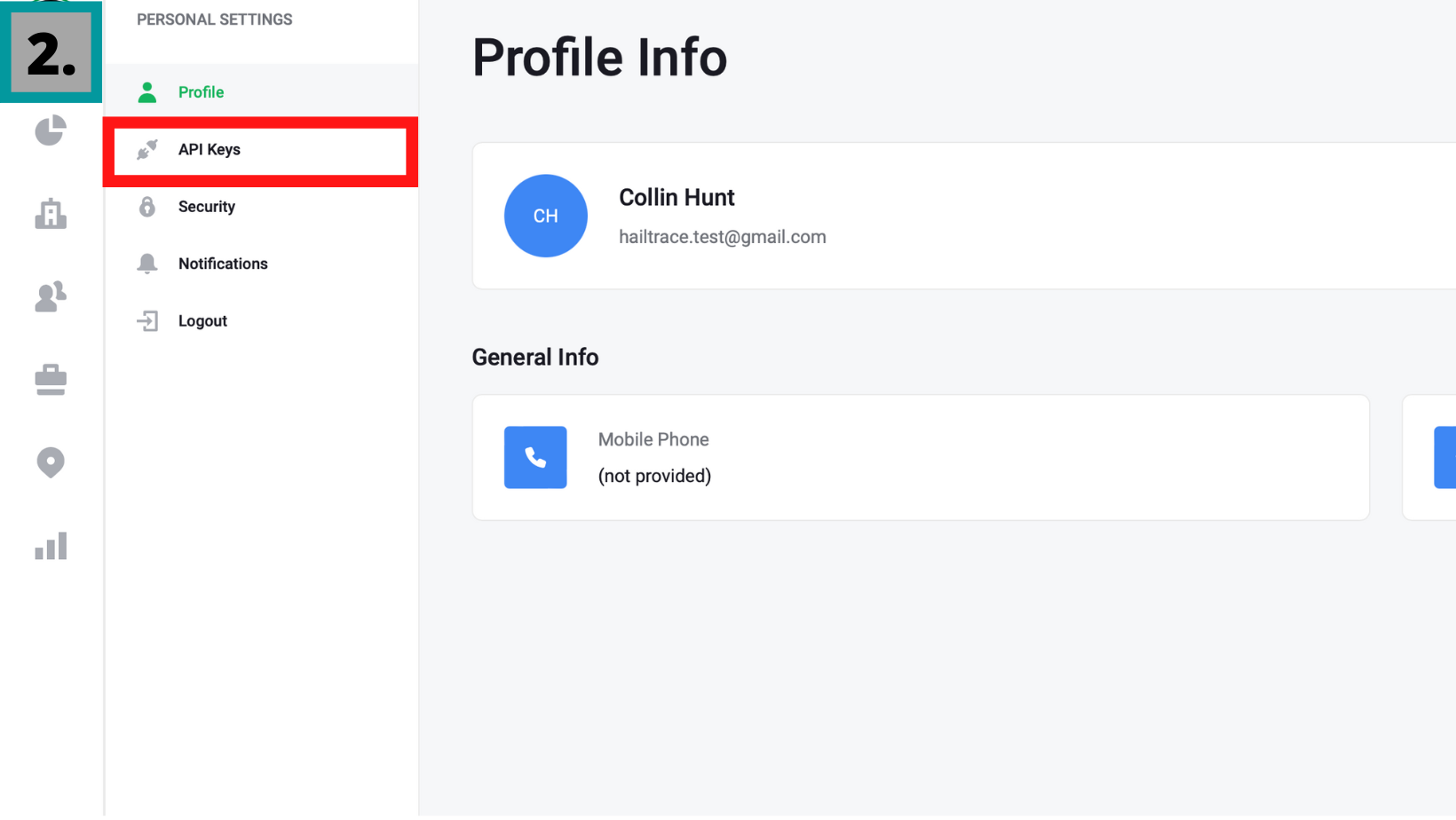1456x820 pixels.
Task: Click the Mobile Phone info card
Action: pos(921,458)
